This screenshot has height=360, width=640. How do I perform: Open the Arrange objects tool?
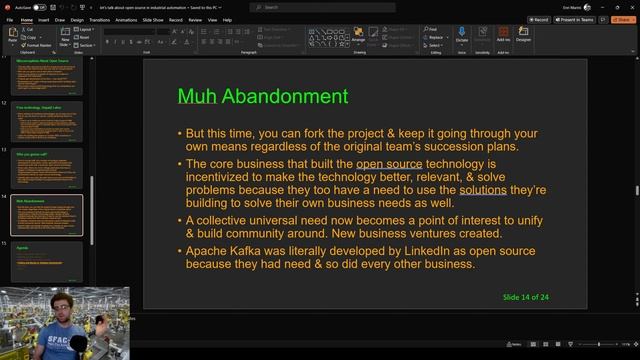click(358, 35)
